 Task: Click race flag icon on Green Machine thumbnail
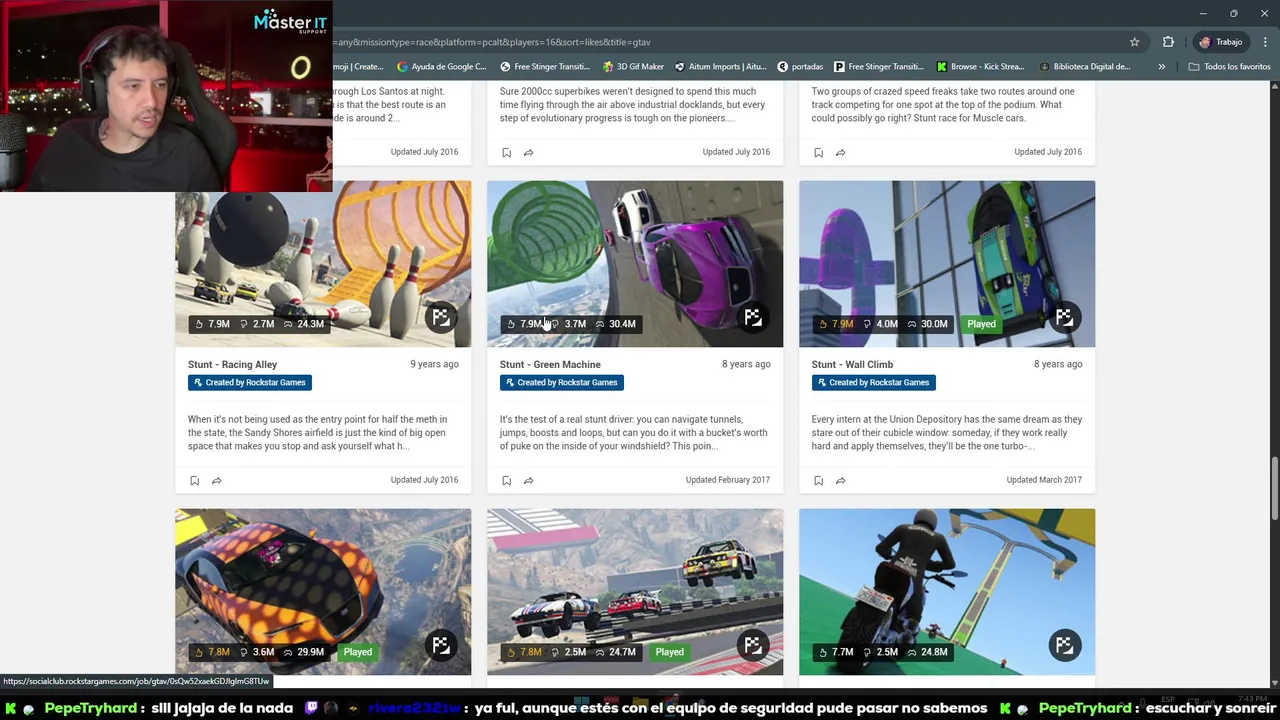pyautogui.click(x=753, y=317)
